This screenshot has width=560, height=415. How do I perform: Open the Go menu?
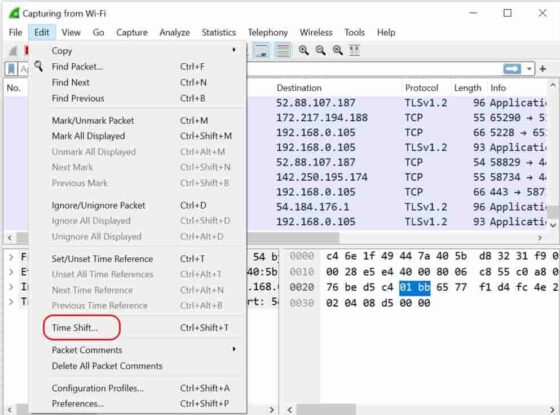click(98, 32)
